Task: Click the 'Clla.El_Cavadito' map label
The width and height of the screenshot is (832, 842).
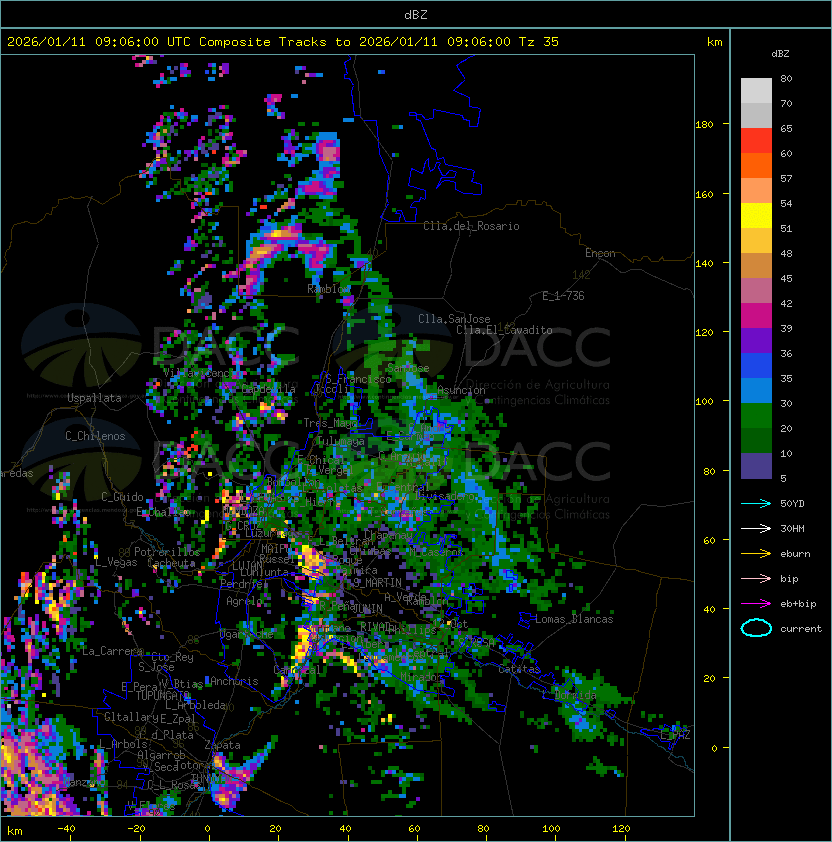Action: click(504, 330)
